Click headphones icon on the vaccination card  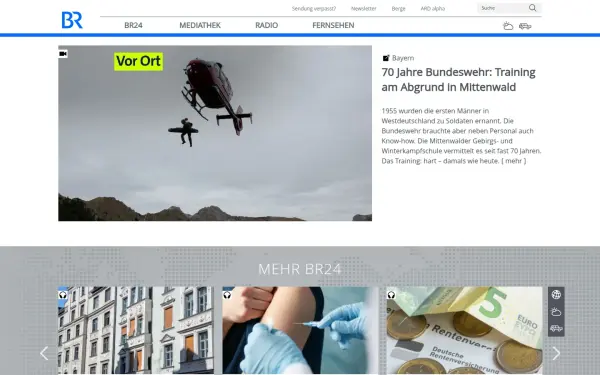click(227, 295)
